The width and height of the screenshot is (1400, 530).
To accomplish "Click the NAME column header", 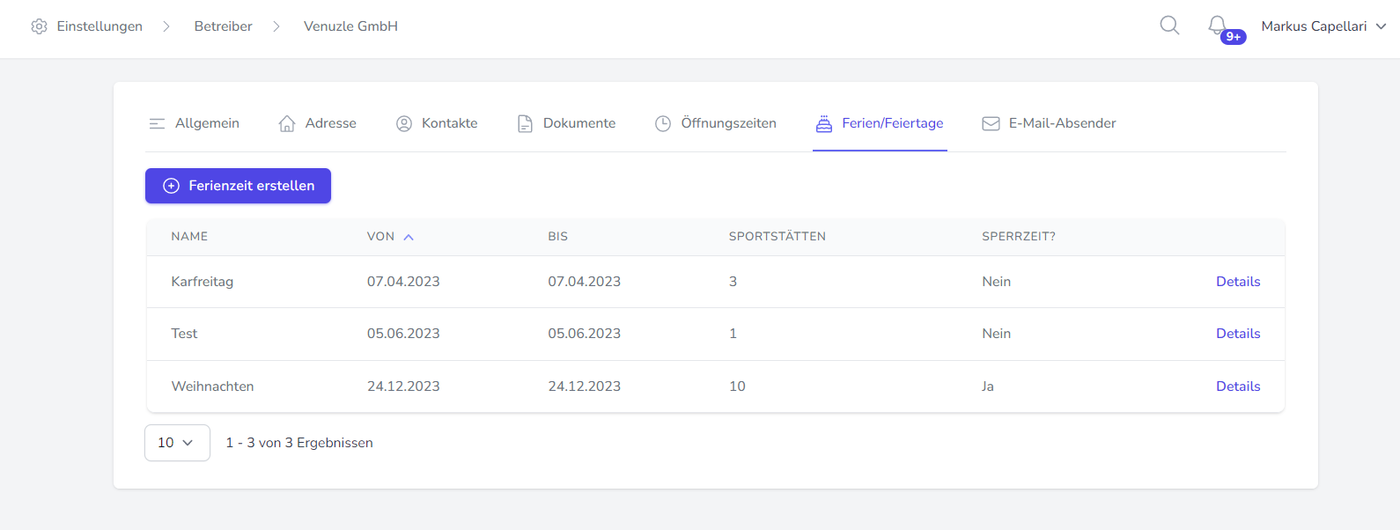I will [189, 237].
